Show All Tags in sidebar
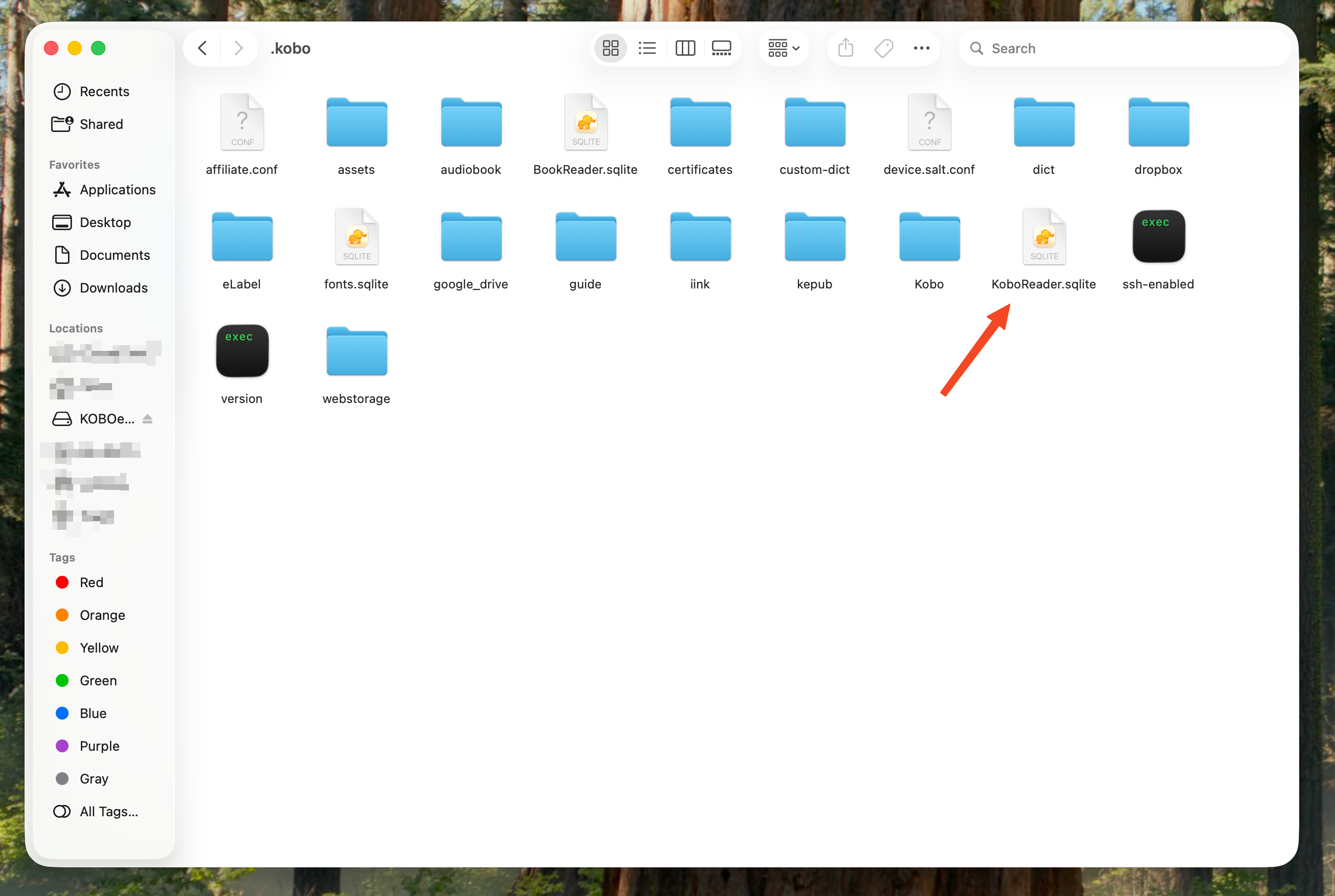The image size is (1335, 896). (x=108, y=812)
